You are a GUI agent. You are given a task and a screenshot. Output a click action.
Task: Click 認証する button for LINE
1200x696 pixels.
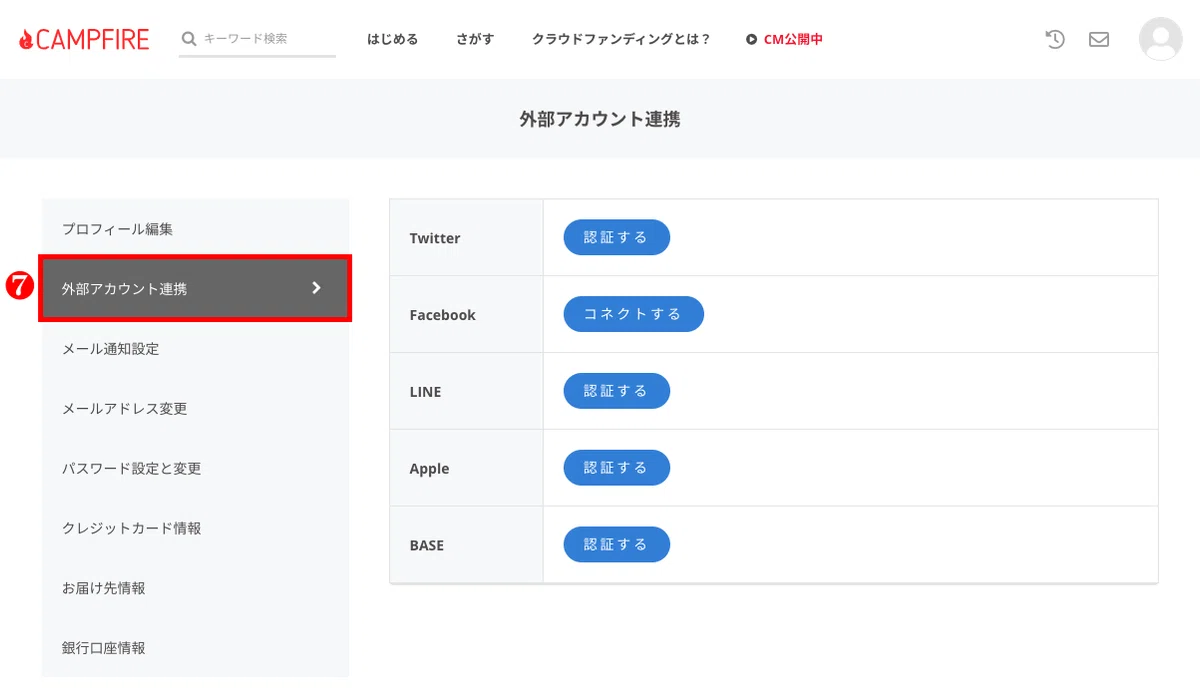click(616, 391)
